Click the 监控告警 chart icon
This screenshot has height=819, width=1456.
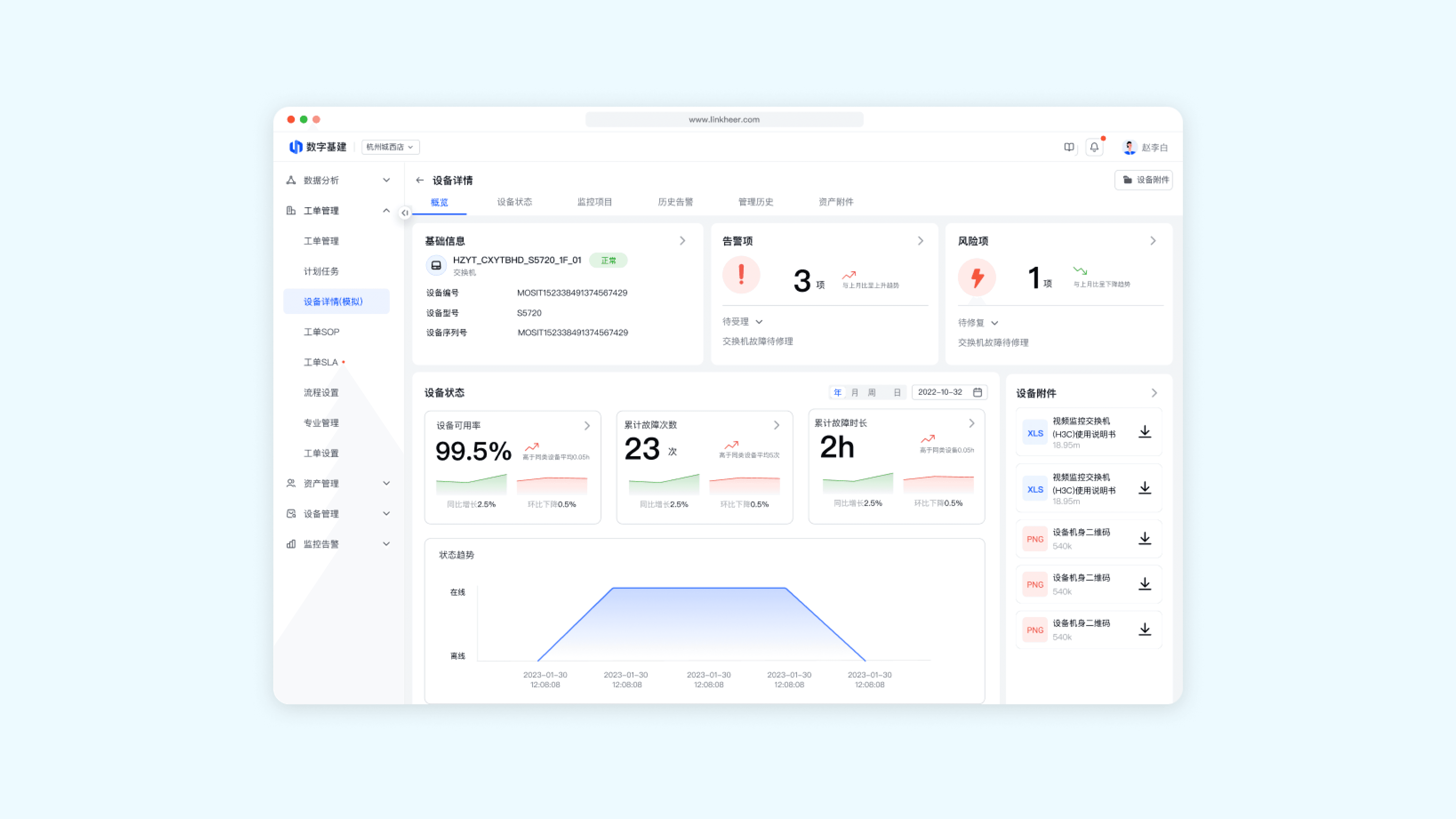pyautogui.click(x=291, y=544)
